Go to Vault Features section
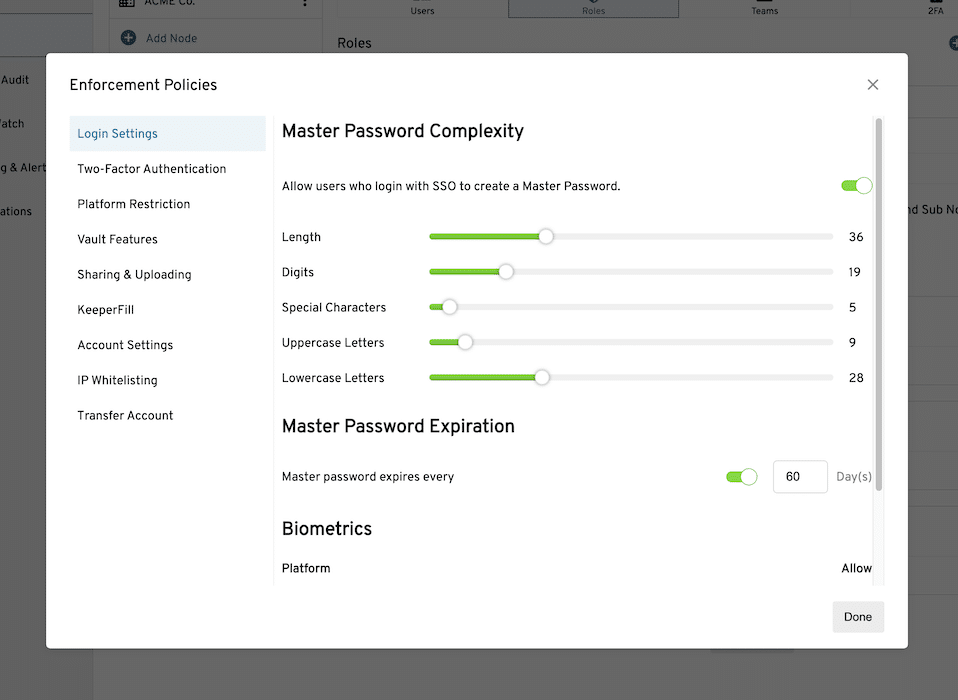 click(x=118, y=239)
